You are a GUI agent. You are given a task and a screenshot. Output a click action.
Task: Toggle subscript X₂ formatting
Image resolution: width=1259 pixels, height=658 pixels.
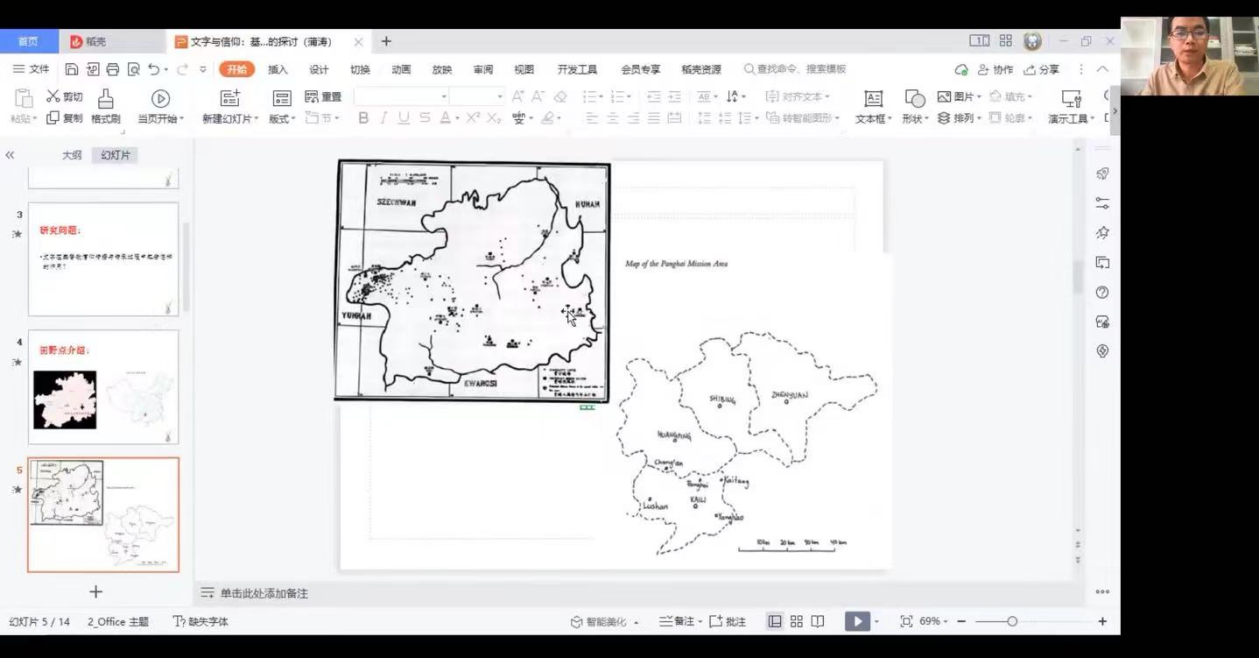pyautogui.click(x=494, y=118)
